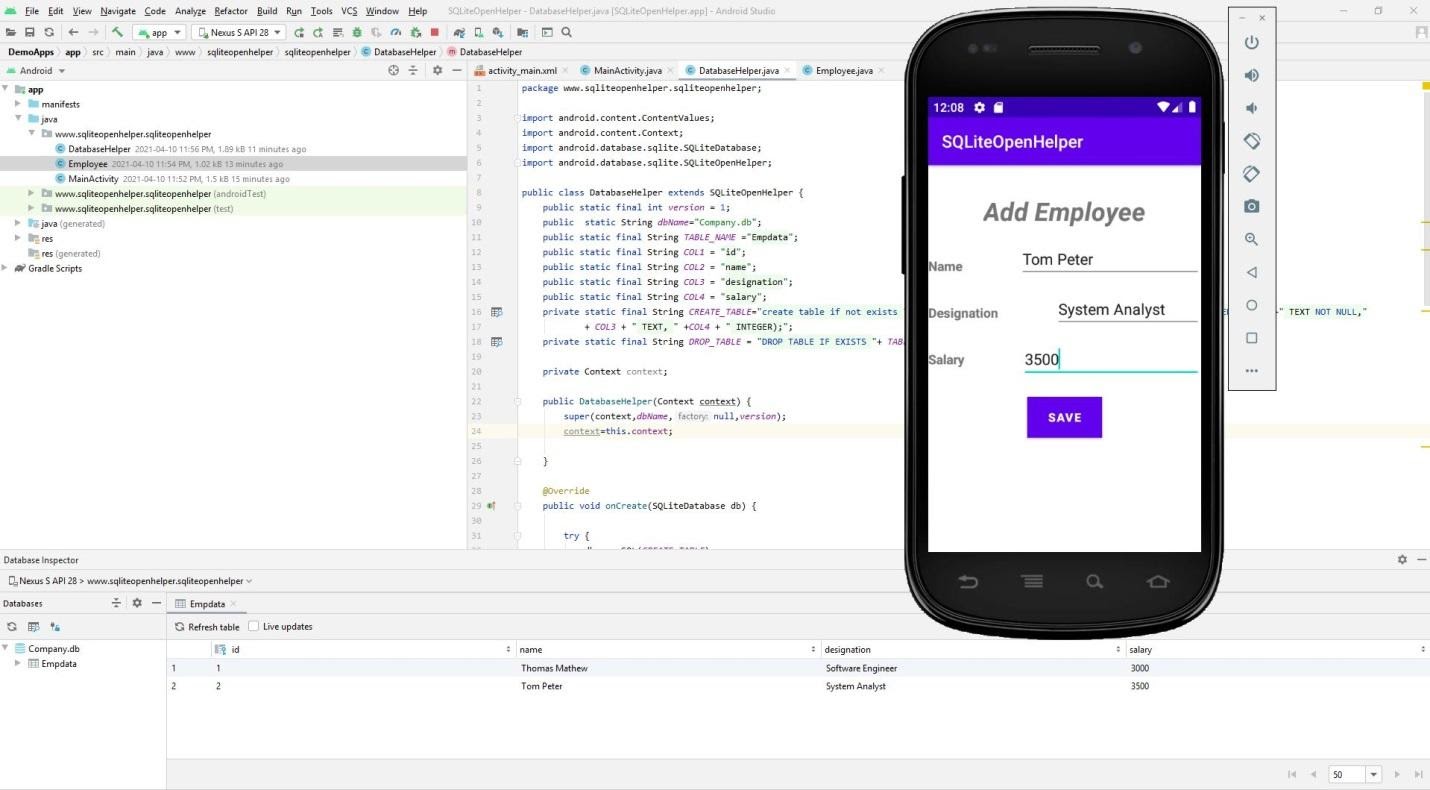Click the Name field containing Tom Peter
Image resolution: width=1430 pixels, height=790 pixels.
point(1109,260)
